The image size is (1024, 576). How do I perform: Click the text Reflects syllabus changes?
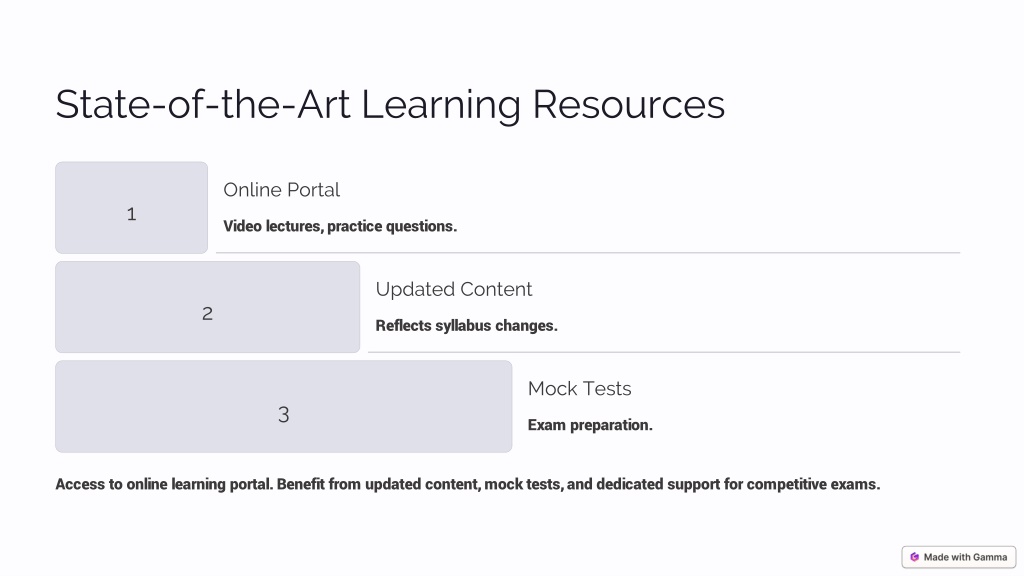(x=466, y=325)
